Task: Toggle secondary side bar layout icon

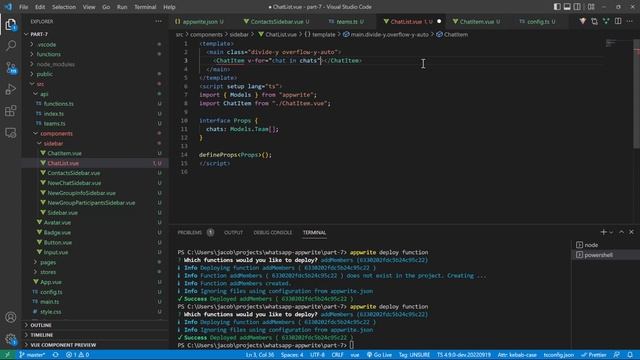Action: pyautogui.click(x=577, y=7)
